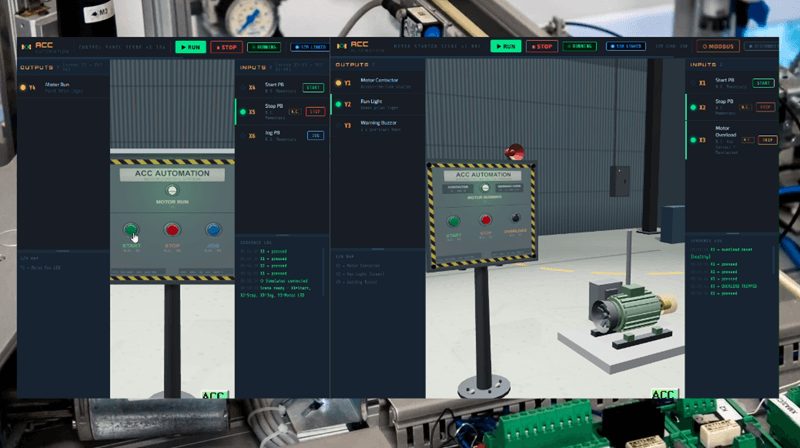Viewport: 800px width, 448px height.
Task: Click TRIP button for X3 Motor Overload
Action: tap(767, 140)
